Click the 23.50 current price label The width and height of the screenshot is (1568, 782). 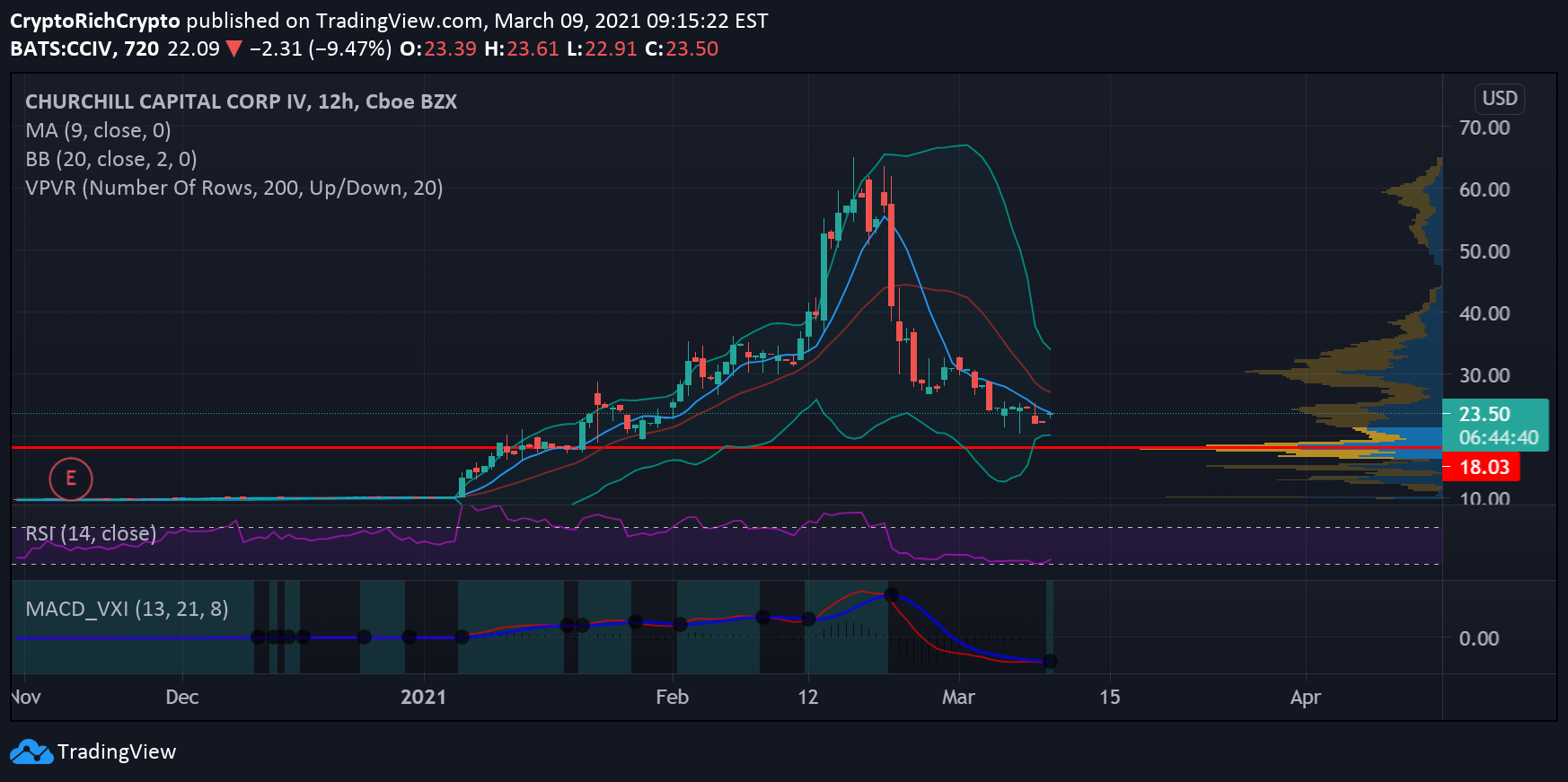(1484, 414)
